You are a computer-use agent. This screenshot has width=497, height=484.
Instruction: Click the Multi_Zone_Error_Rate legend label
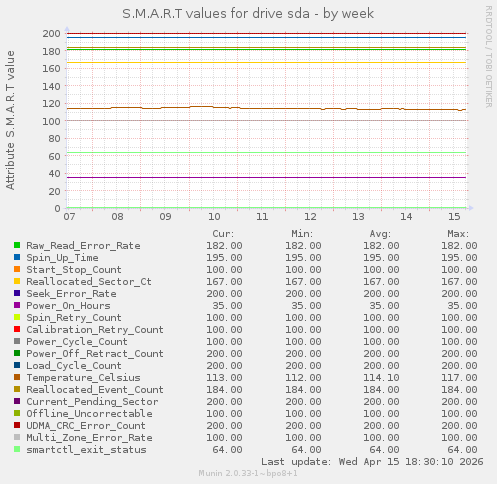click(x=89, y=438)
